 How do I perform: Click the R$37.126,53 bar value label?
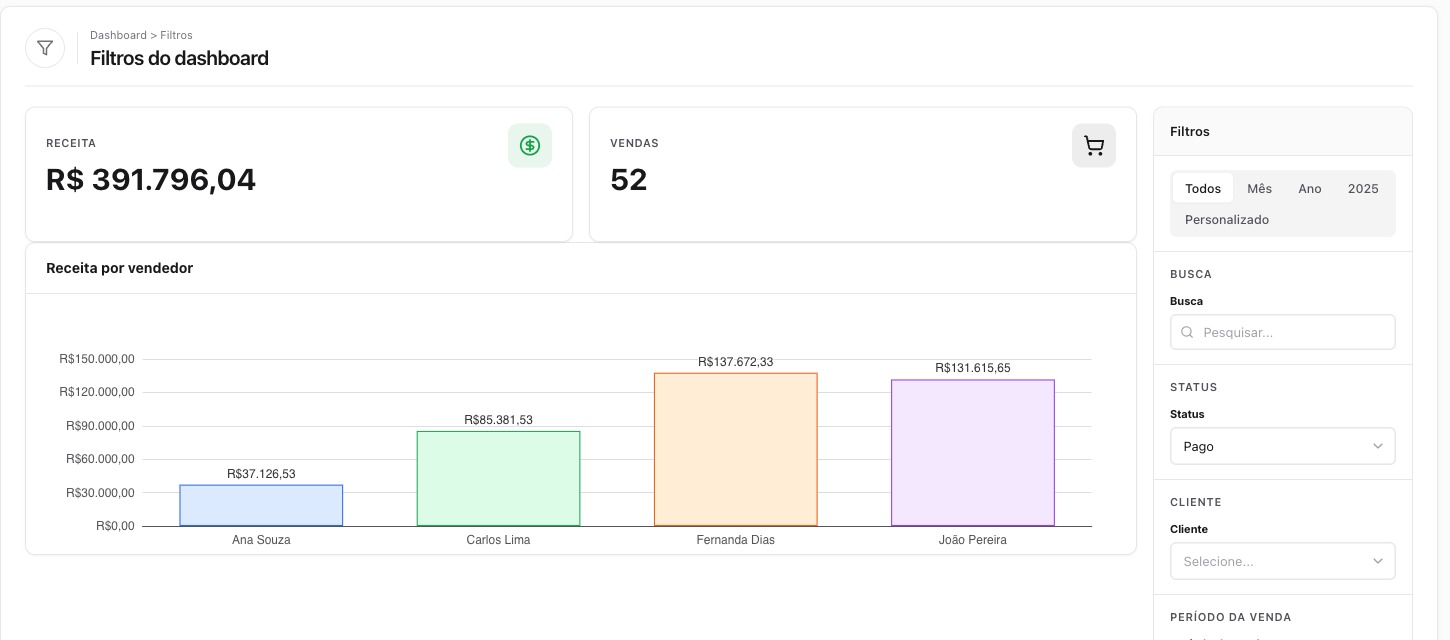(261, 474)
